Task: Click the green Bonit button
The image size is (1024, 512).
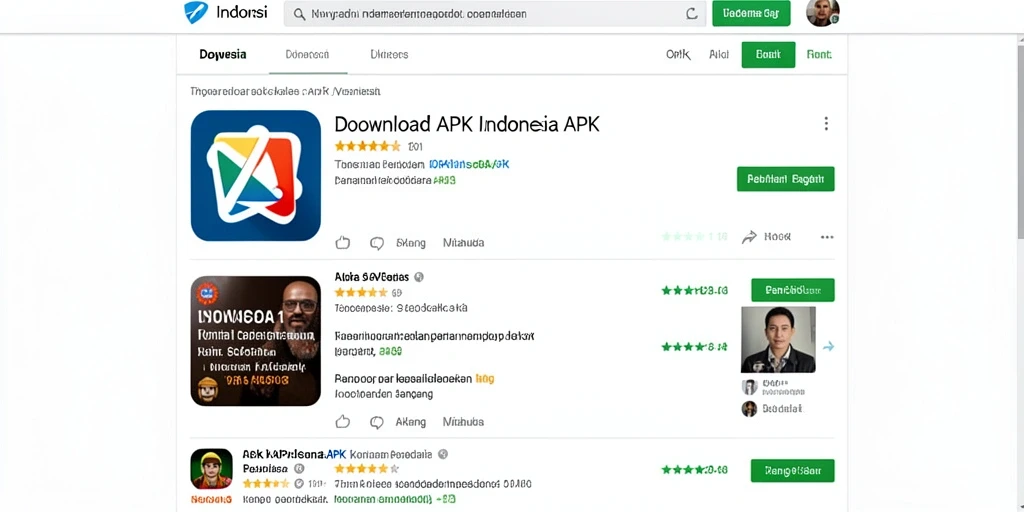Action: click(x=768, y=55)
